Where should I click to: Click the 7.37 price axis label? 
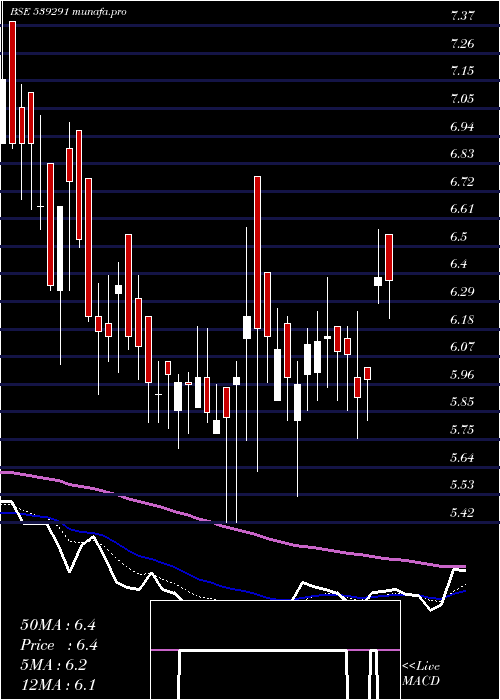[x=462, y=17]
